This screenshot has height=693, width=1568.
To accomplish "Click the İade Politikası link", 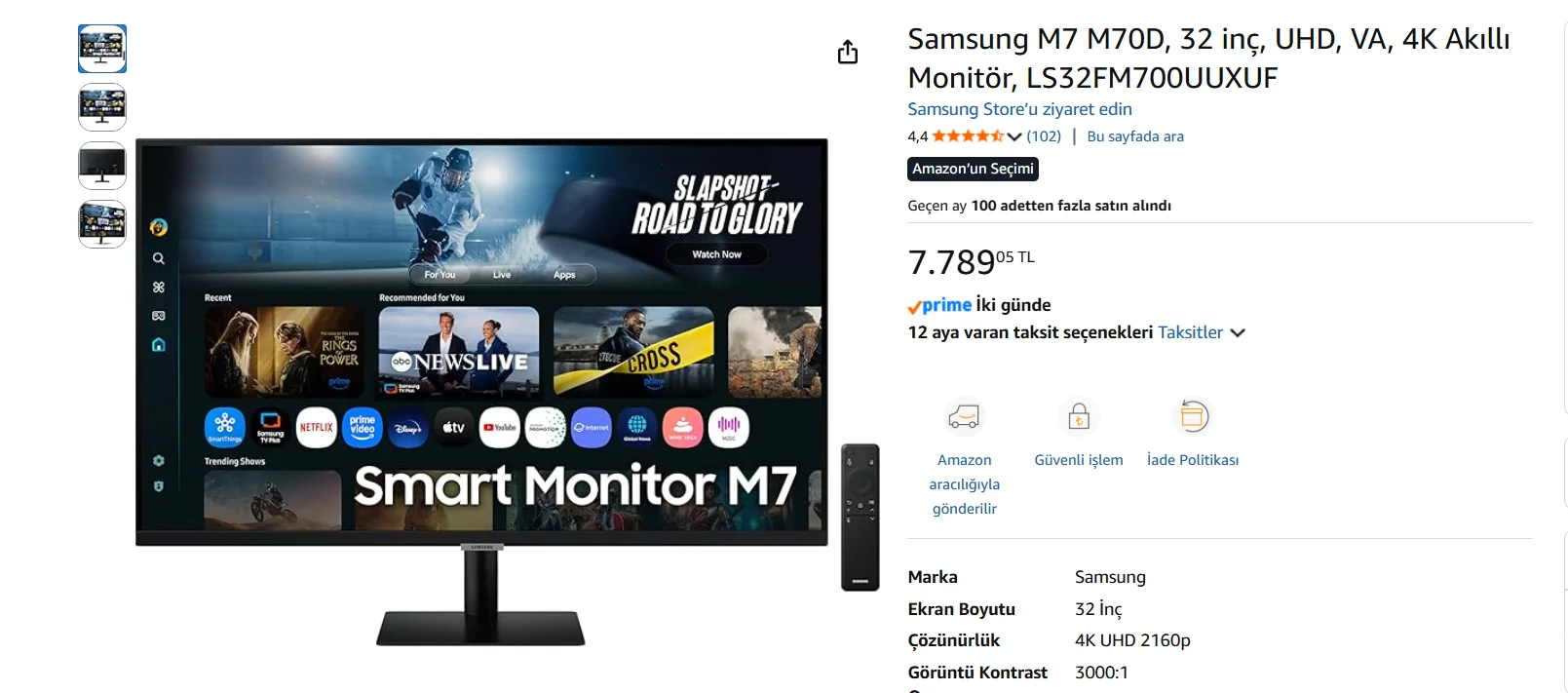I will coord(1193,460).
